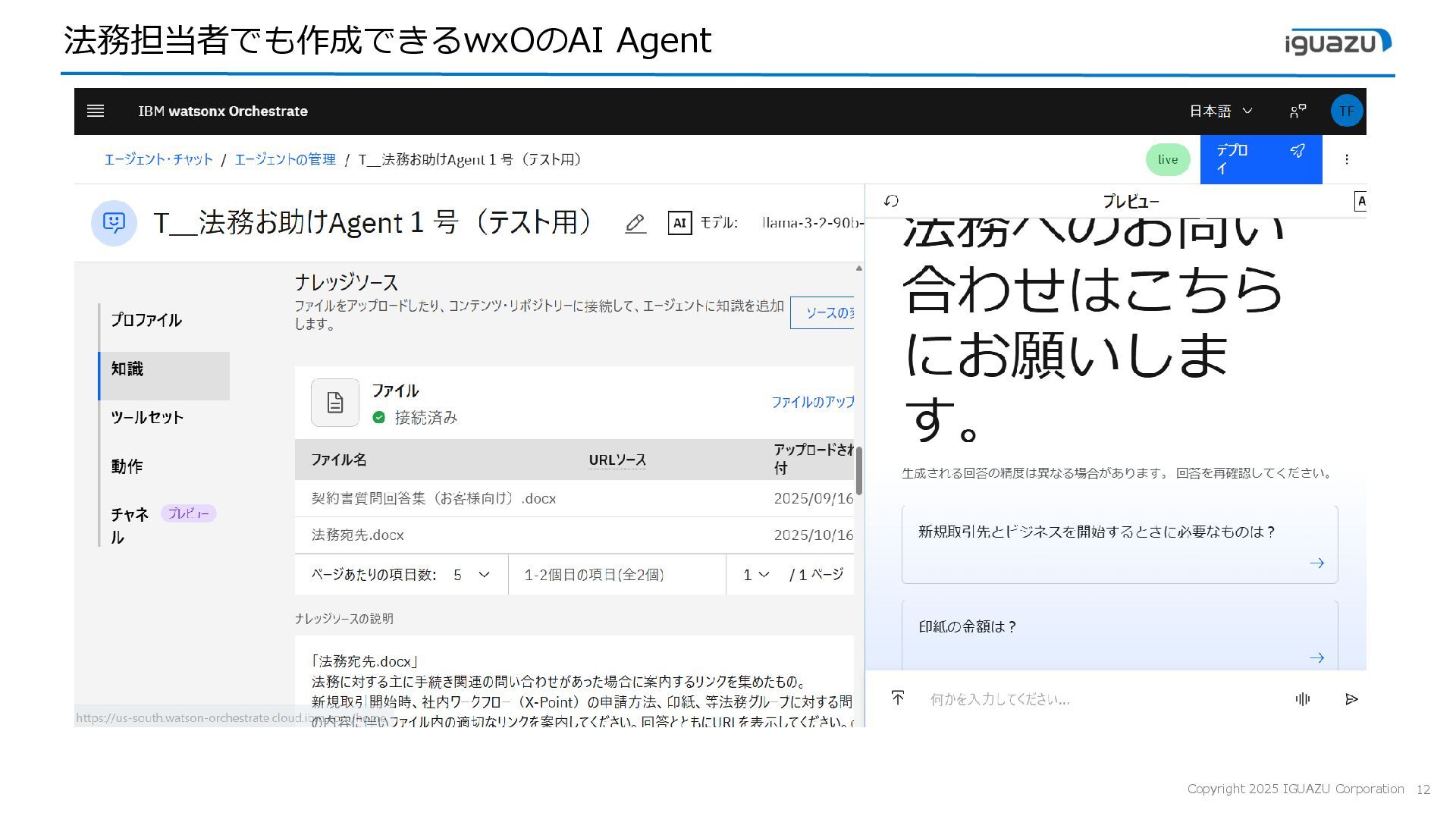This screenshot has width=1456, height=819.
Task: Click arrow on 印紙の金額は prompt card
Action: [x=1316, y=658]
